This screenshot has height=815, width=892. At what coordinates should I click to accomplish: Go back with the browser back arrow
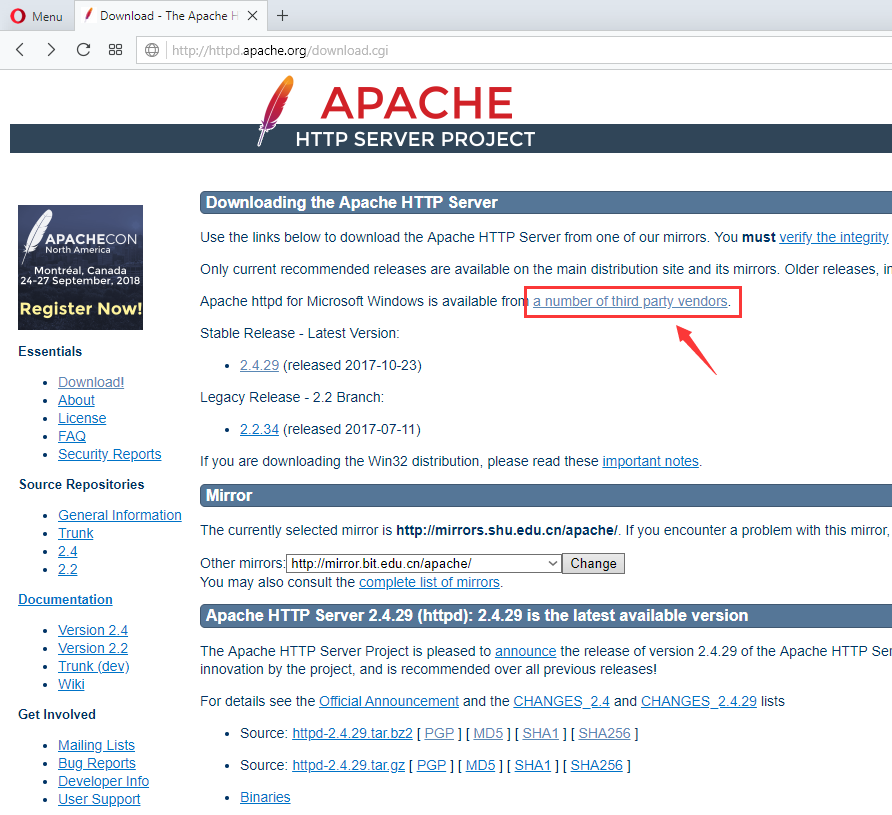pyautogui.click(x=20, y=50)
